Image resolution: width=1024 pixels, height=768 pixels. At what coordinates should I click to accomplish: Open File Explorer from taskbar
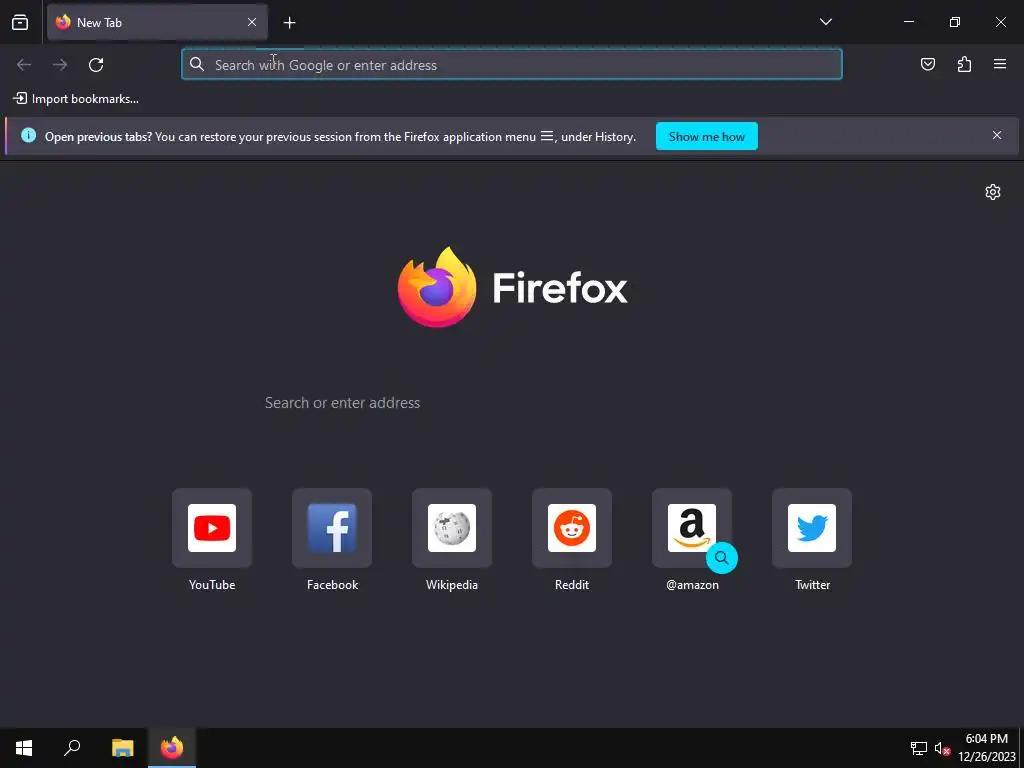tap(122, 748)
